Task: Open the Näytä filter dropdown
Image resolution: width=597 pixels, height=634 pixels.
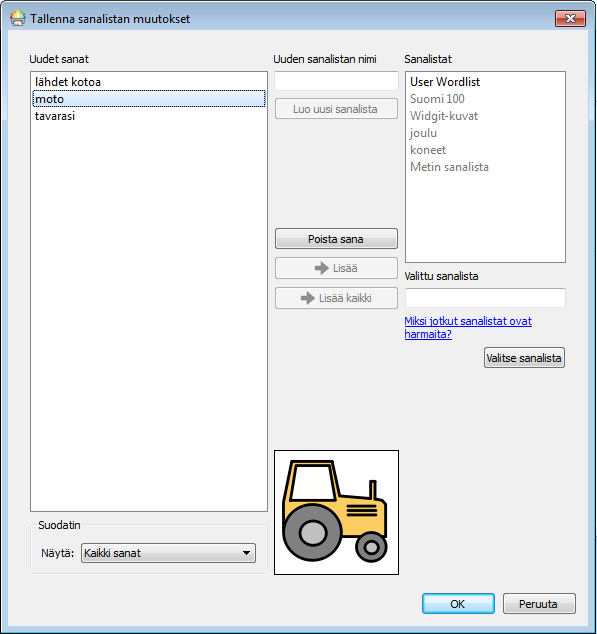Action: pos(168,553)
